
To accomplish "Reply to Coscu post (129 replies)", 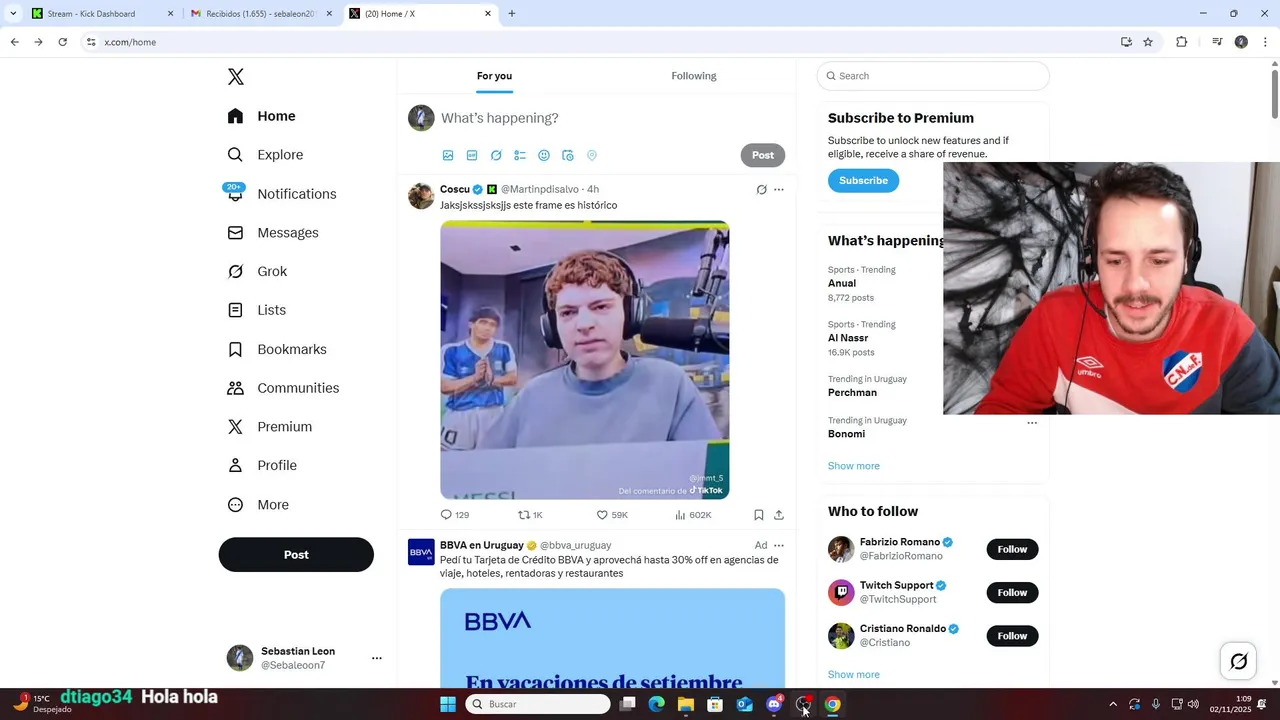I will [455, 515].
